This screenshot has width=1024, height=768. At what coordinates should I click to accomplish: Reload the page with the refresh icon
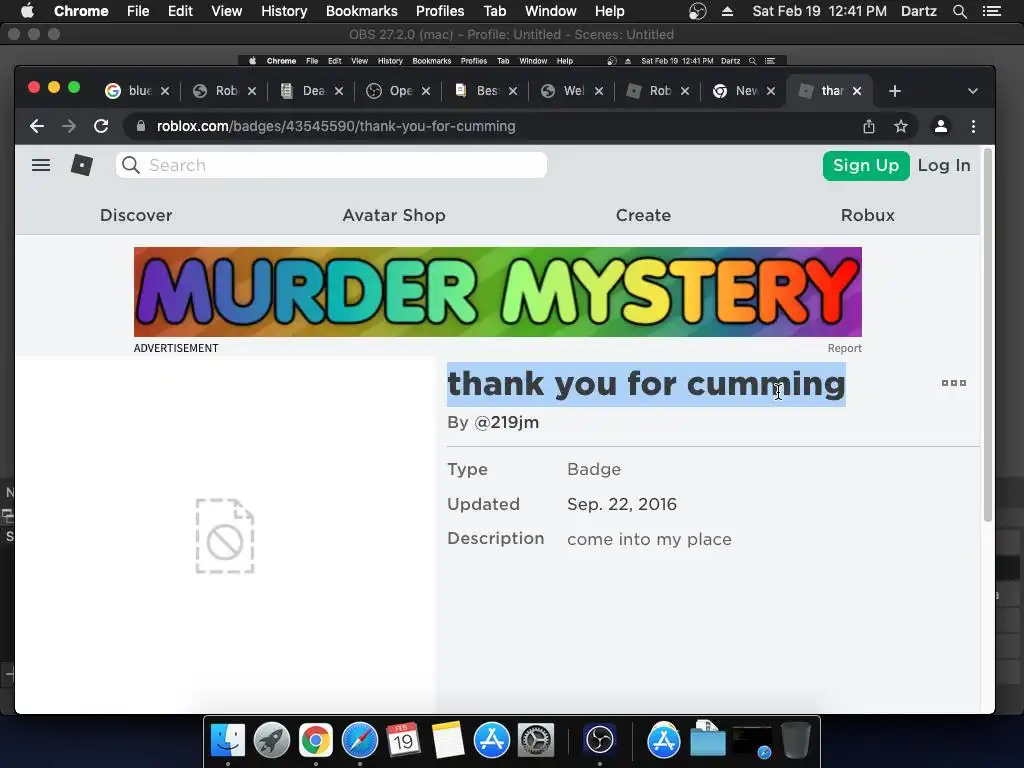[101, 126]
